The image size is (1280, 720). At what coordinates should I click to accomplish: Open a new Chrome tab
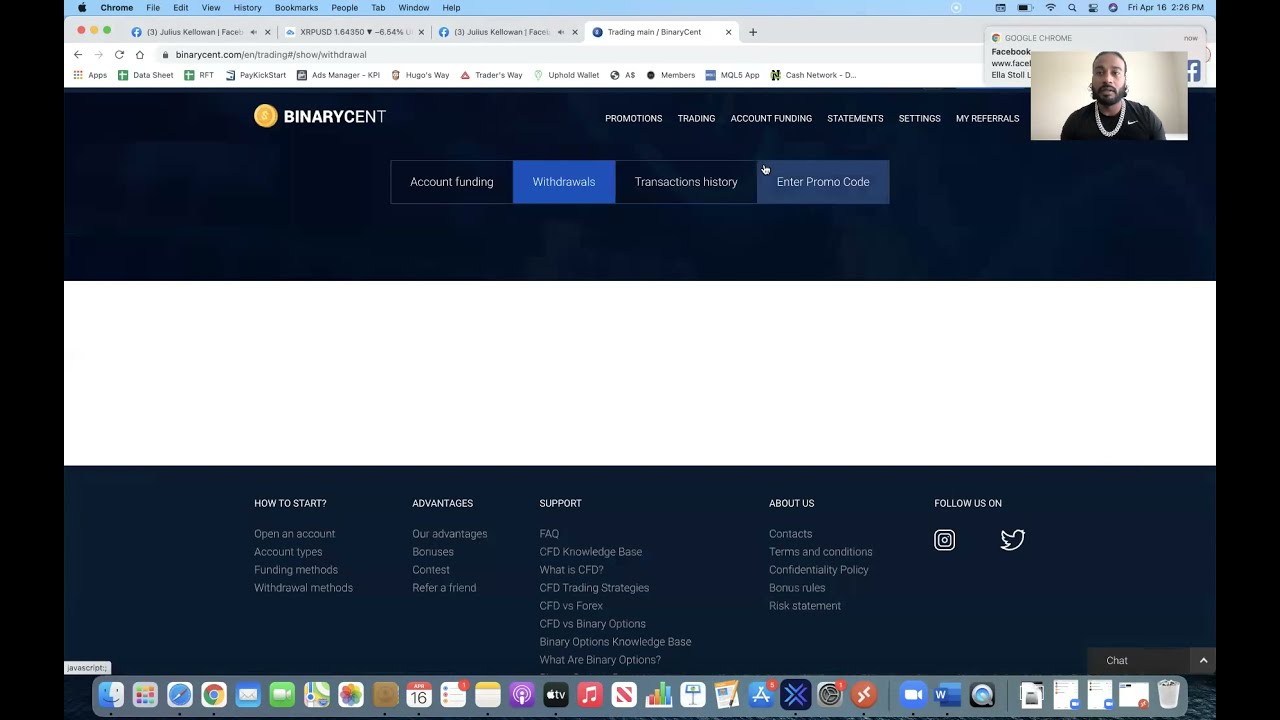pos(753,32)
